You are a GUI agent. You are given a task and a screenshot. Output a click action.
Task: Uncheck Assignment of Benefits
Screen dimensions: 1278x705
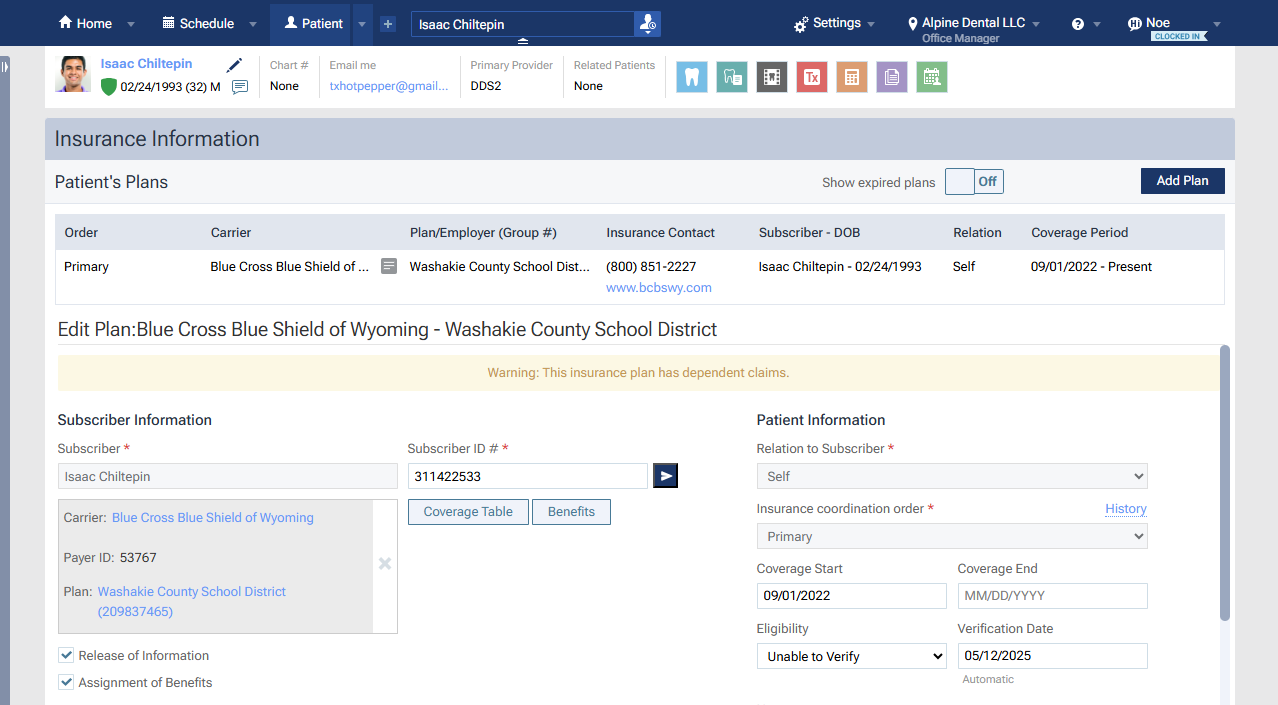pos(66,682)
